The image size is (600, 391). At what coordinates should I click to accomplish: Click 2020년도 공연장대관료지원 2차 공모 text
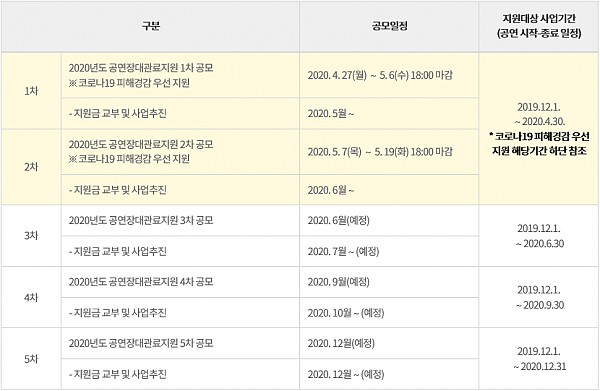[141, 145]
